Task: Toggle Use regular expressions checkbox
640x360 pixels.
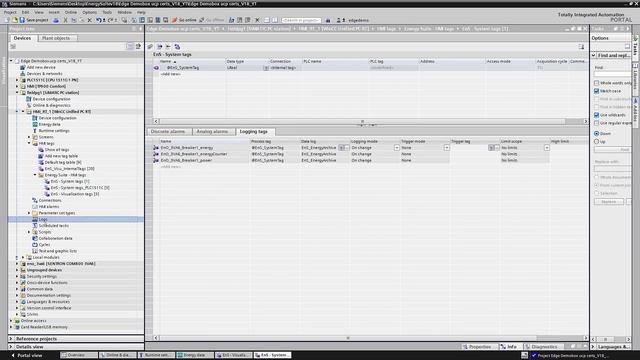Action: click(596, 123)
